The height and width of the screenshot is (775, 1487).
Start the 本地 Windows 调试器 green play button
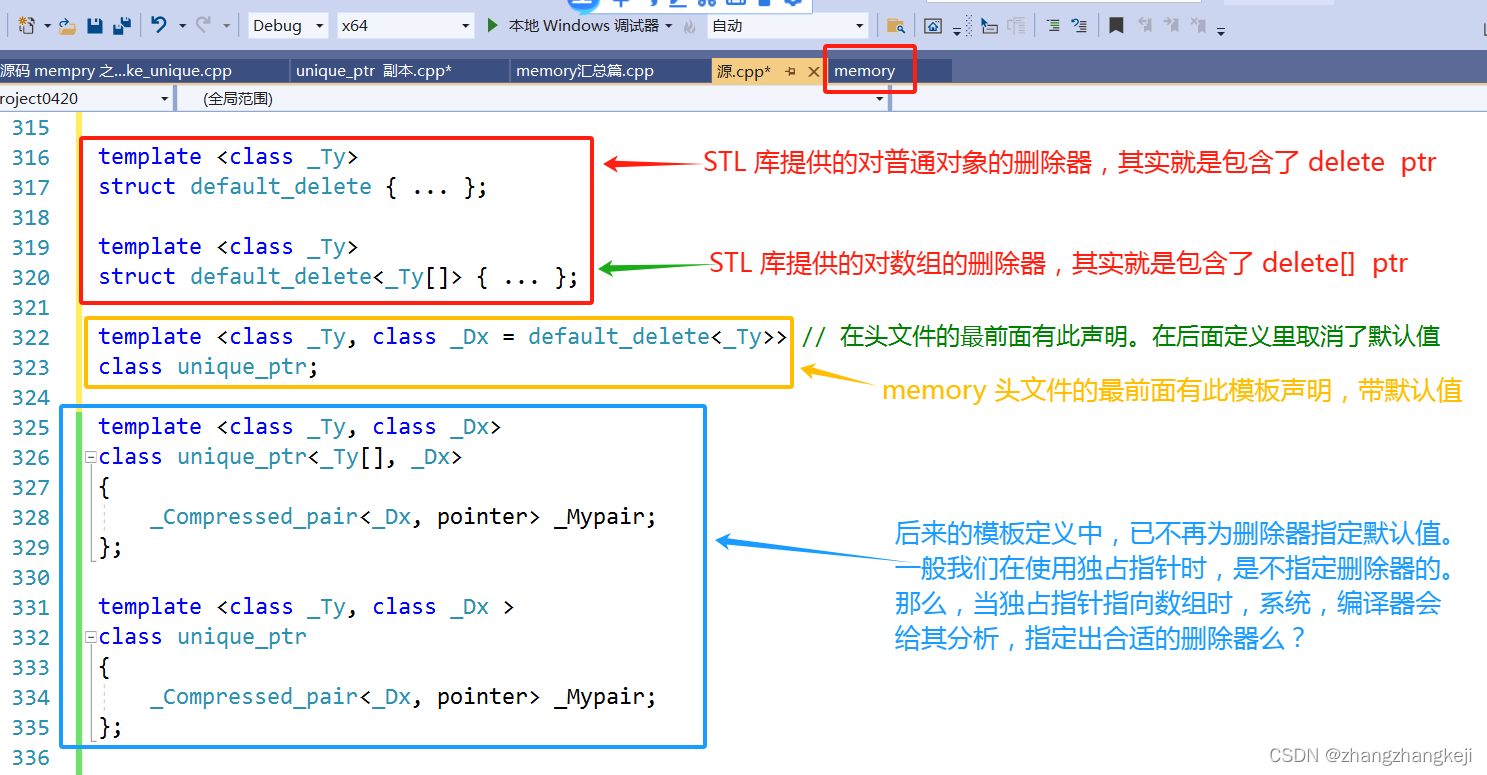tap(493, 25)
